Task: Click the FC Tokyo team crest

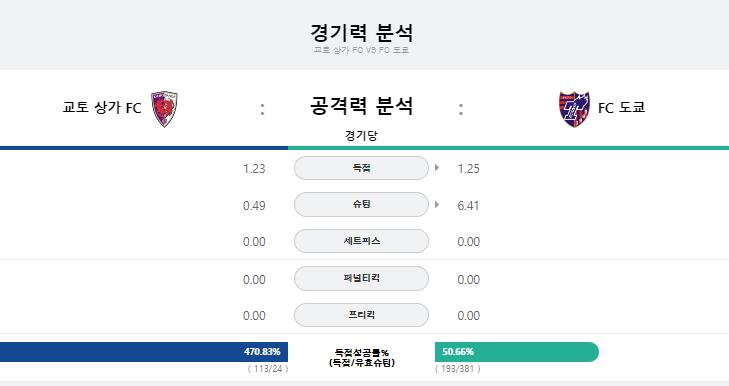Action: point(574,109)
